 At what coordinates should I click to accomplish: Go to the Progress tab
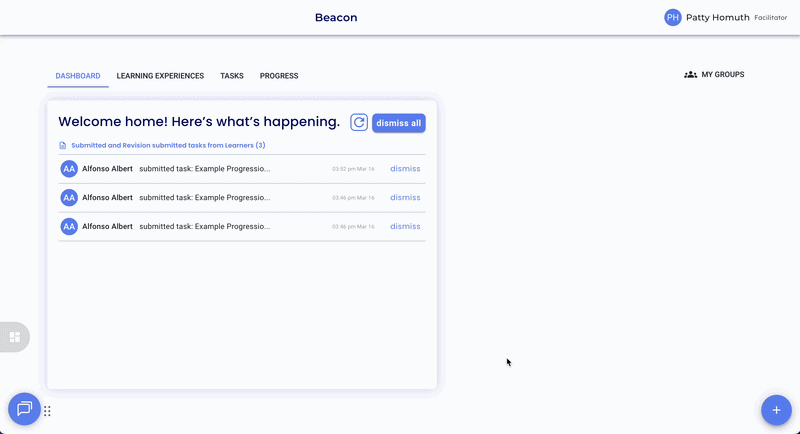point(279,76)
